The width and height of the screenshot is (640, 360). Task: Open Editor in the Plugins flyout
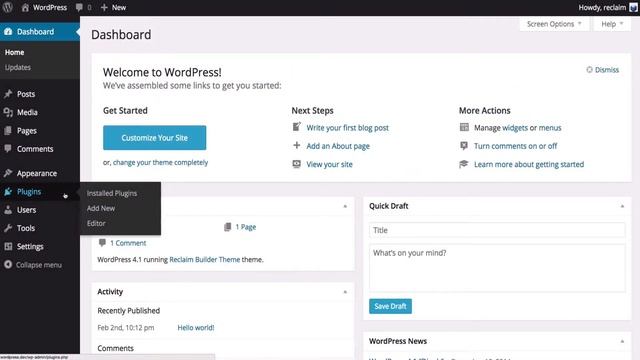click(96, 223)
